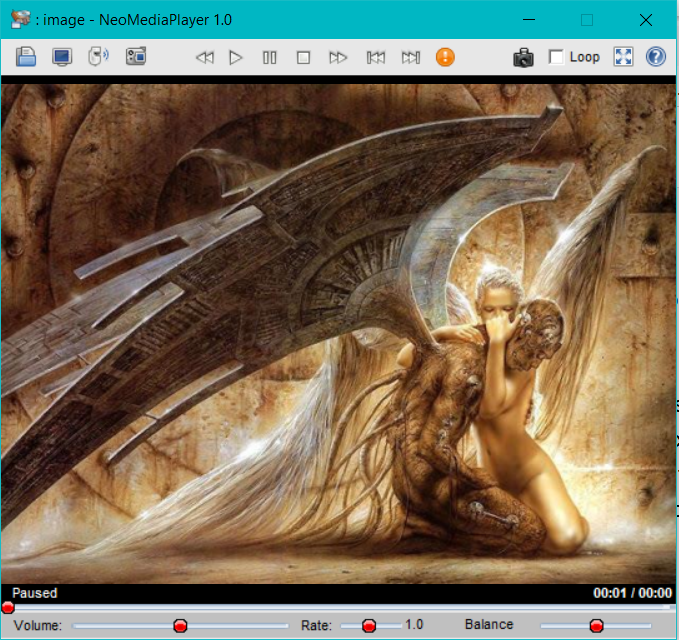This screenshot has height=640, width=679.
Task: Enable the Loop checkbox
Action: point(556,57)
